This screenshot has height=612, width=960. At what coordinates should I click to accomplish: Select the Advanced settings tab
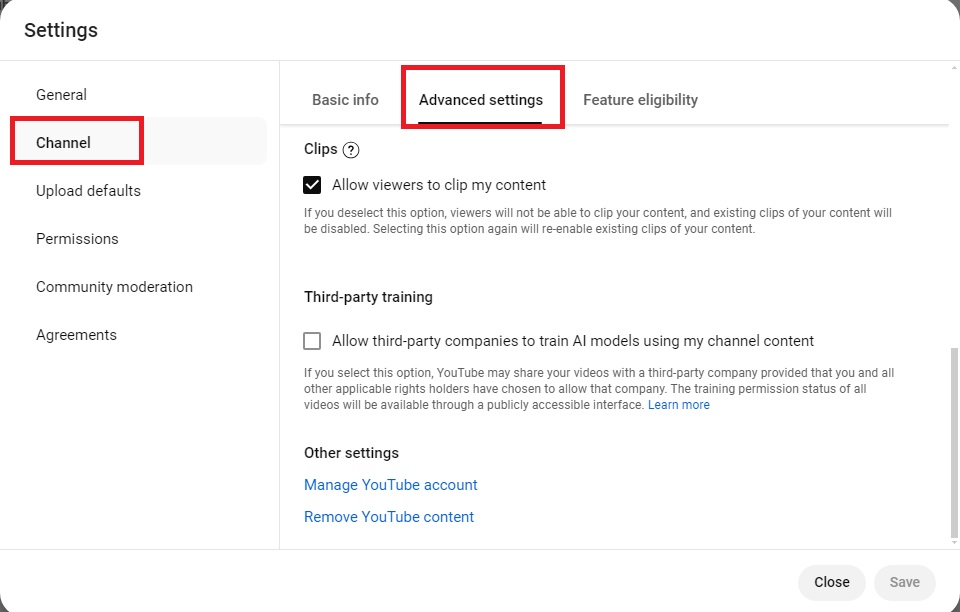click(x=481, y=100)
